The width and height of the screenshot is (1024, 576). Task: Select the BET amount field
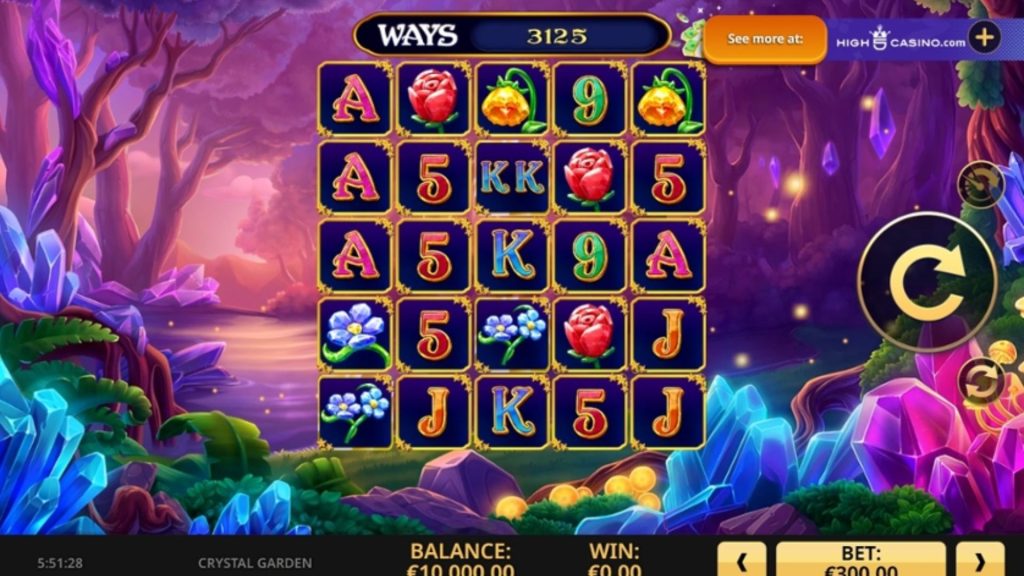pos(861,560)
